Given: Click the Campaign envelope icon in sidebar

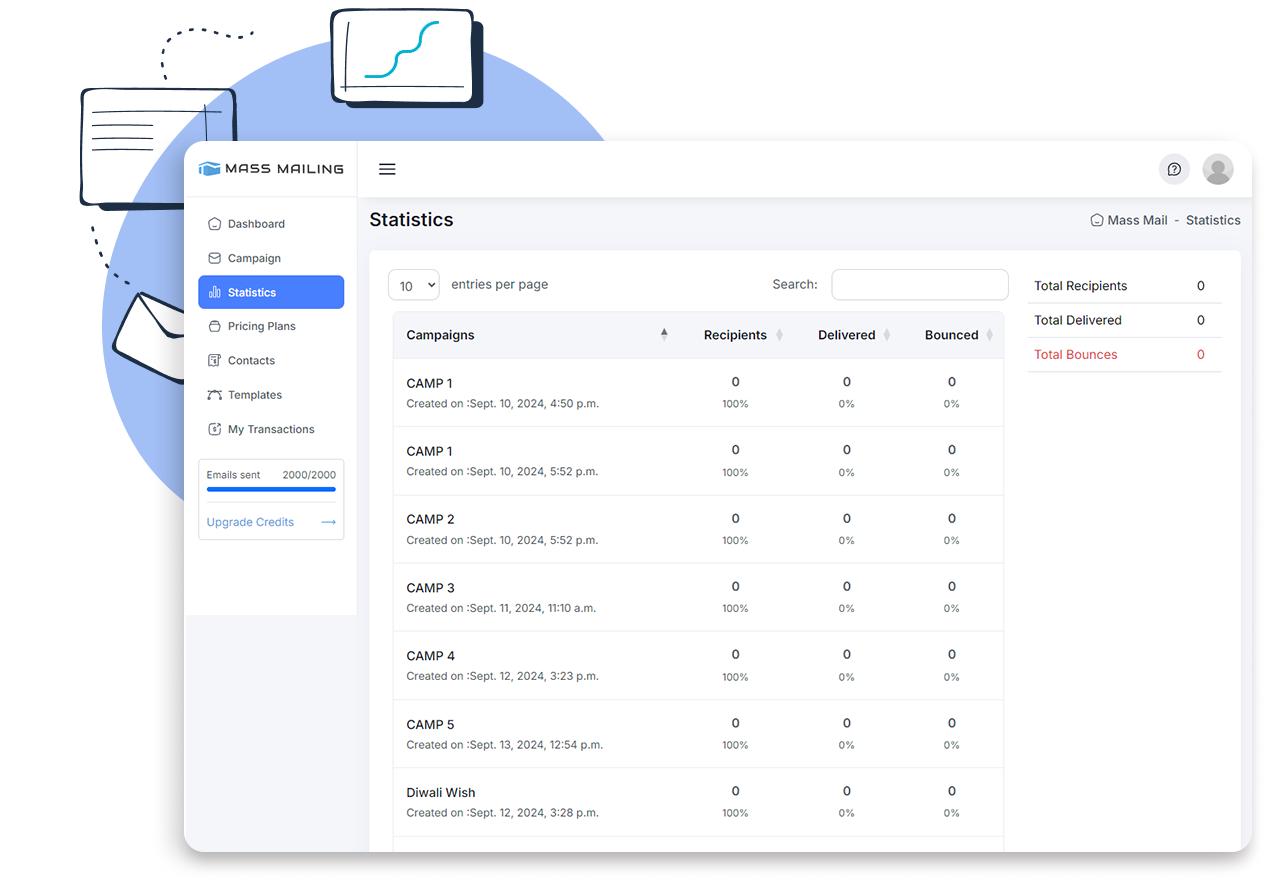Looking at the screenshot, I should coord(214,258).
